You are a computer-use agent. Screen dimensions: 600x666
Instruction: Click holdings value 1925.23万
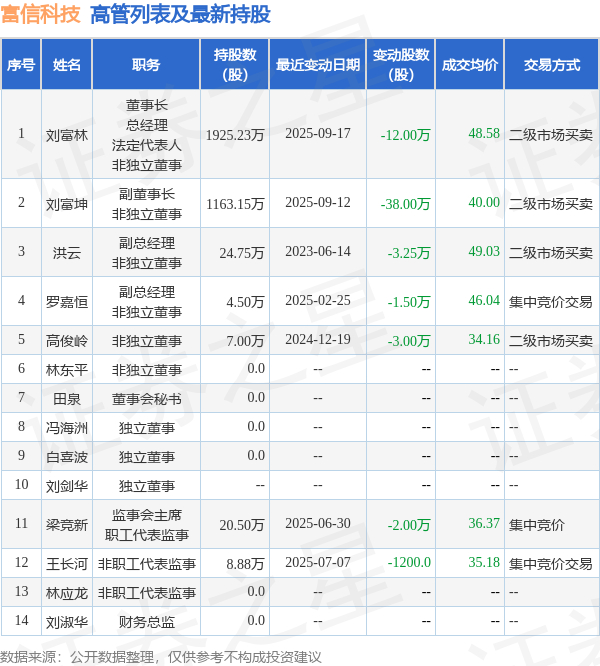[235, 135]
